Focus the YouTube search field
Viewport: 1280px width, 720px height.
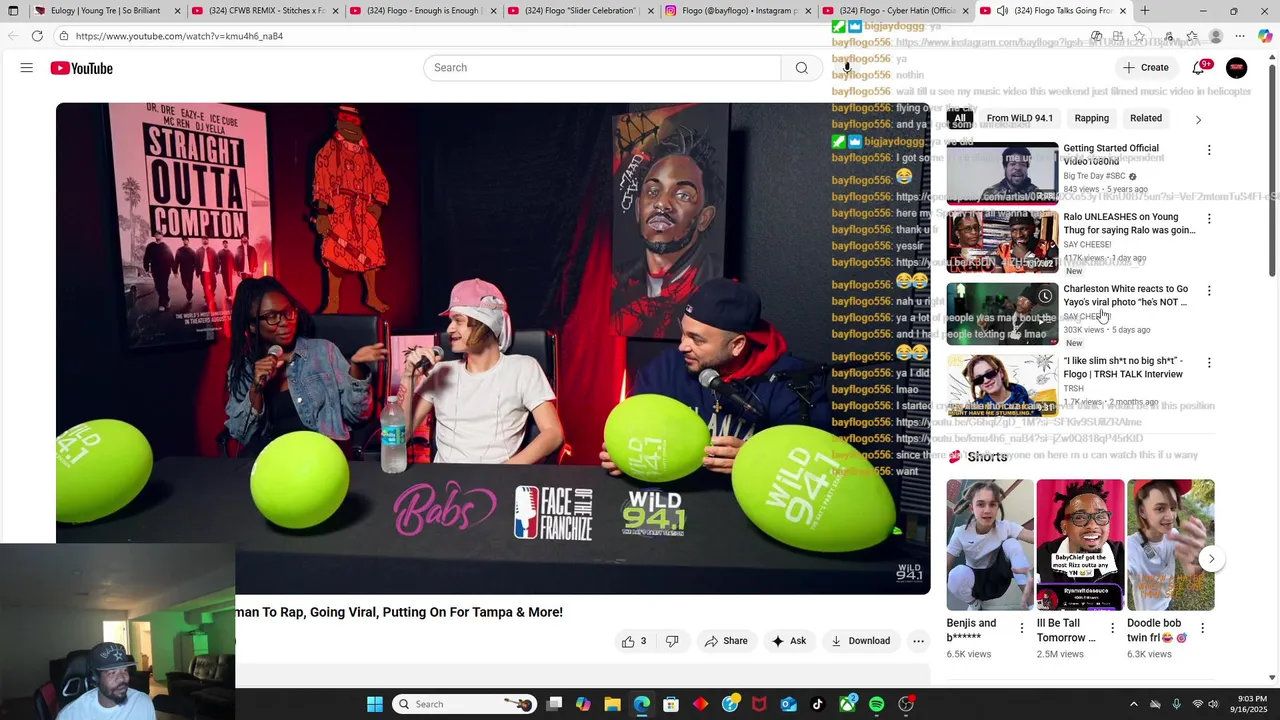(x=602, y=68)
